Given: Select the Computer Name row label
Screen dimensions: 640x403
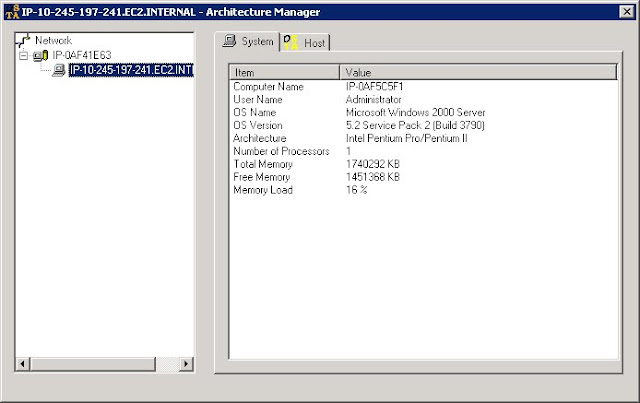Looking at the screenshot, I should click(269, 87).
